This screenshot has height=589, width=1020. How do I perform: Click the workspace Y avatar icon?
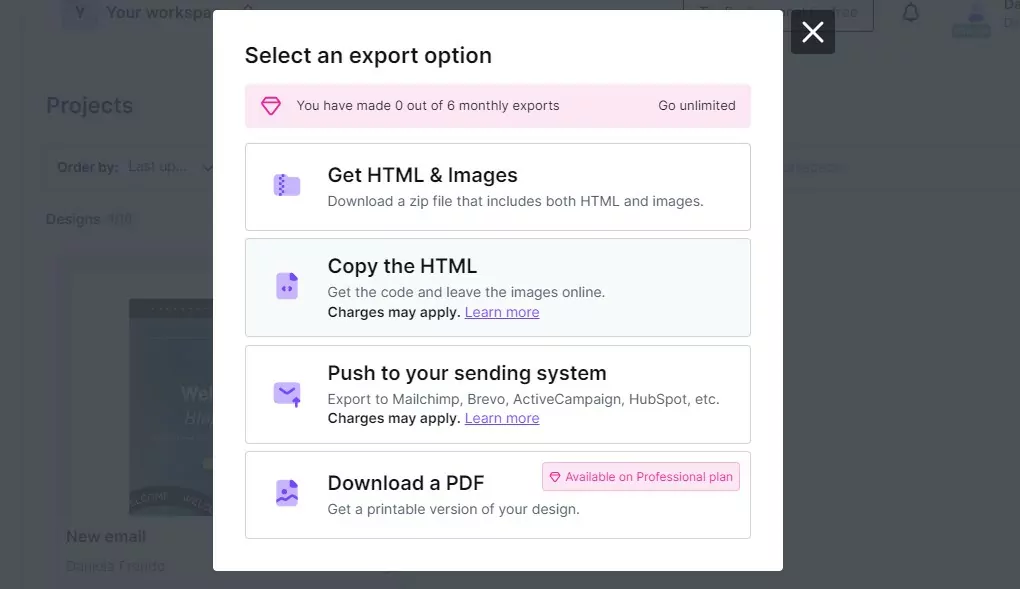point(80,13)
